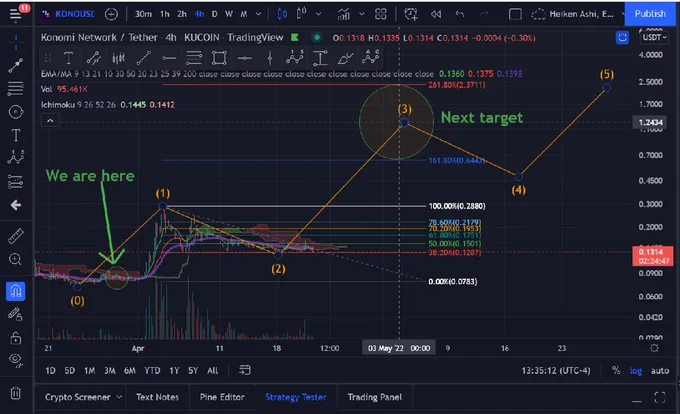Select the trend line tool in left sidebar

click(x=16, y=65)
